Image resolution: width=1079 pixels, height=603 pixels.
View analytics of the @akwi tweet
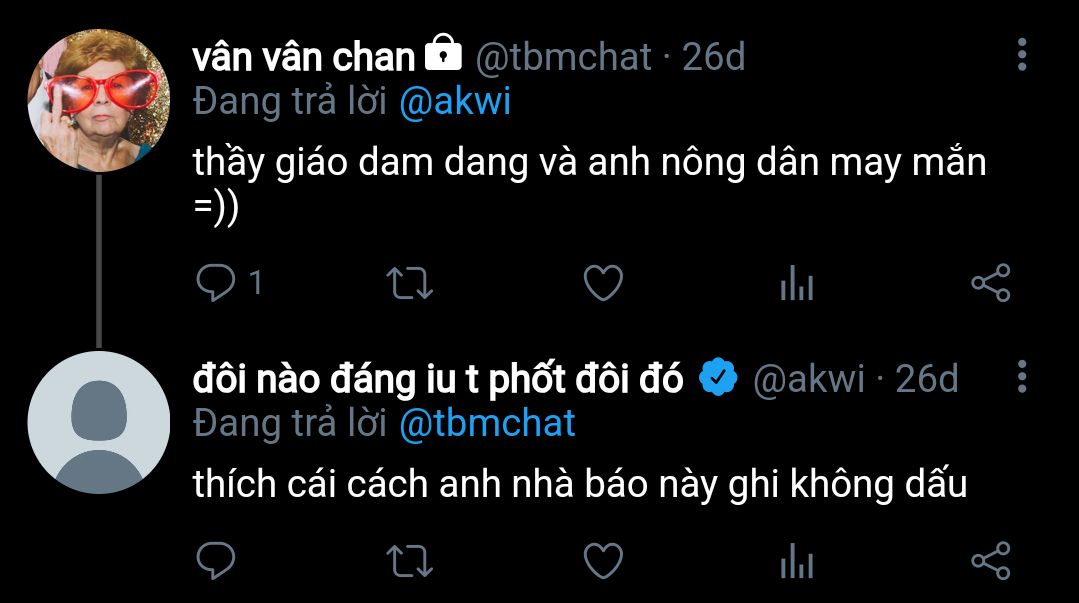(x=797, y=560)
